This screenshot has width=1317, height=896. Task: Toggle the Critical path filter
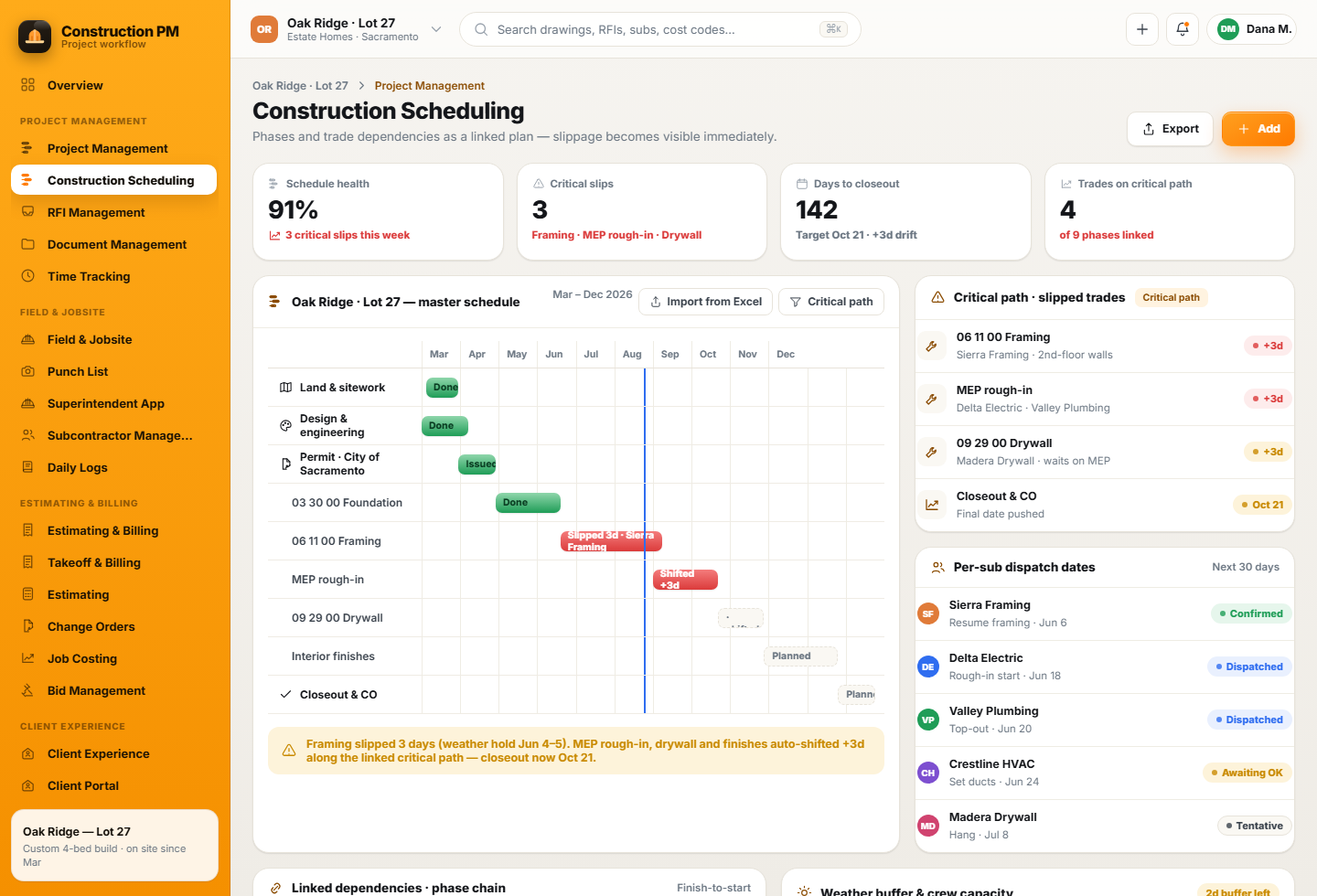pos(831,302)
